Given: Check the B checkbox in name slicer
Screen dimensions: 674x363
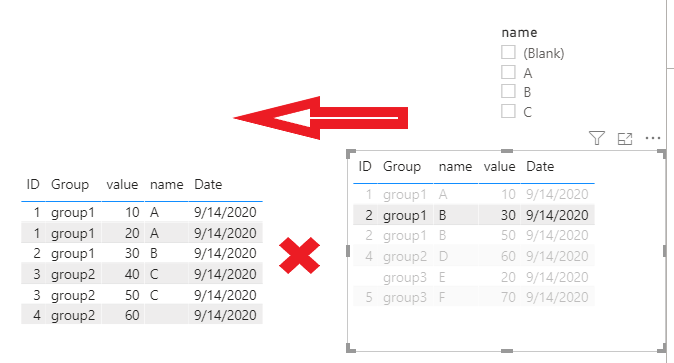Looking at the screenshot, I should (508, 92).
